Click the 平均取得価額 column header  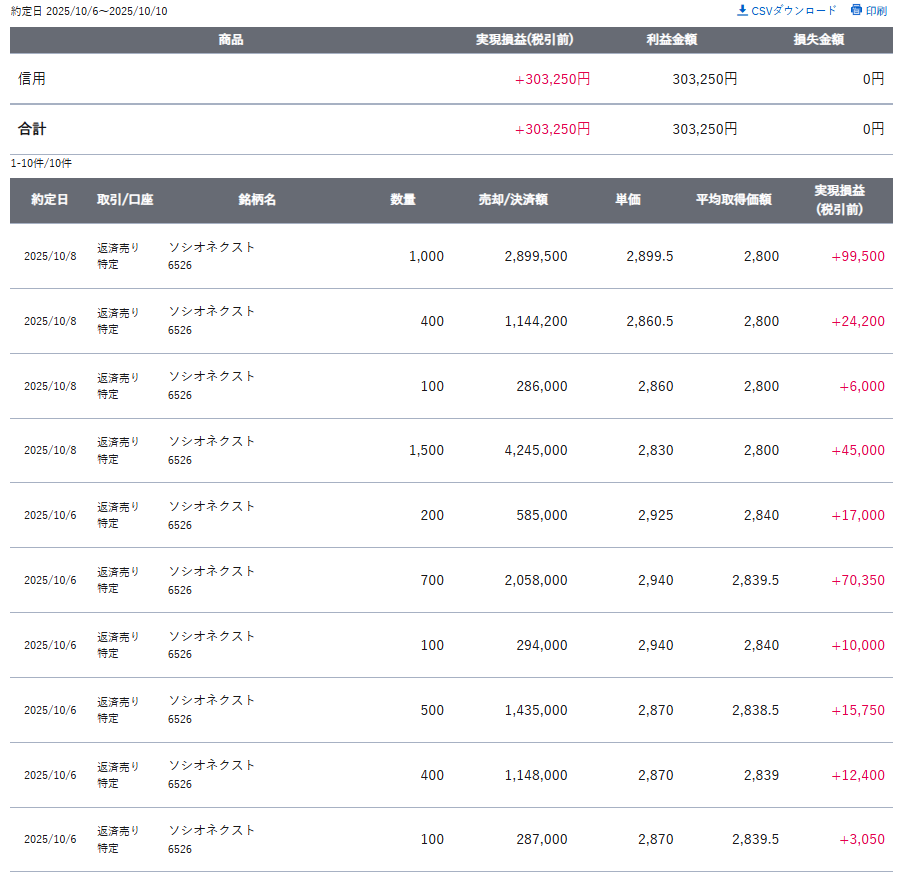click(x=734, y=200)
